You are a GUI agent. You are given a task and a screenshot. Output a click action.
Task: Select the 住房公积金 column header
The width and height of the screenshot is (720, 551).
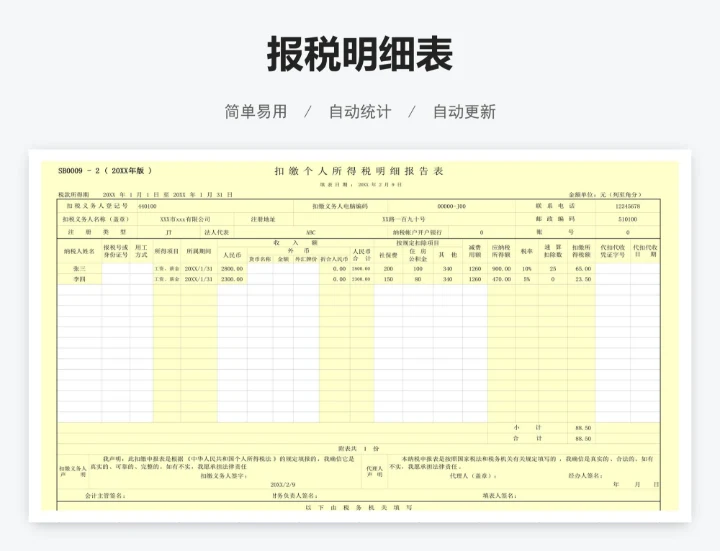(x=418, y=255)
